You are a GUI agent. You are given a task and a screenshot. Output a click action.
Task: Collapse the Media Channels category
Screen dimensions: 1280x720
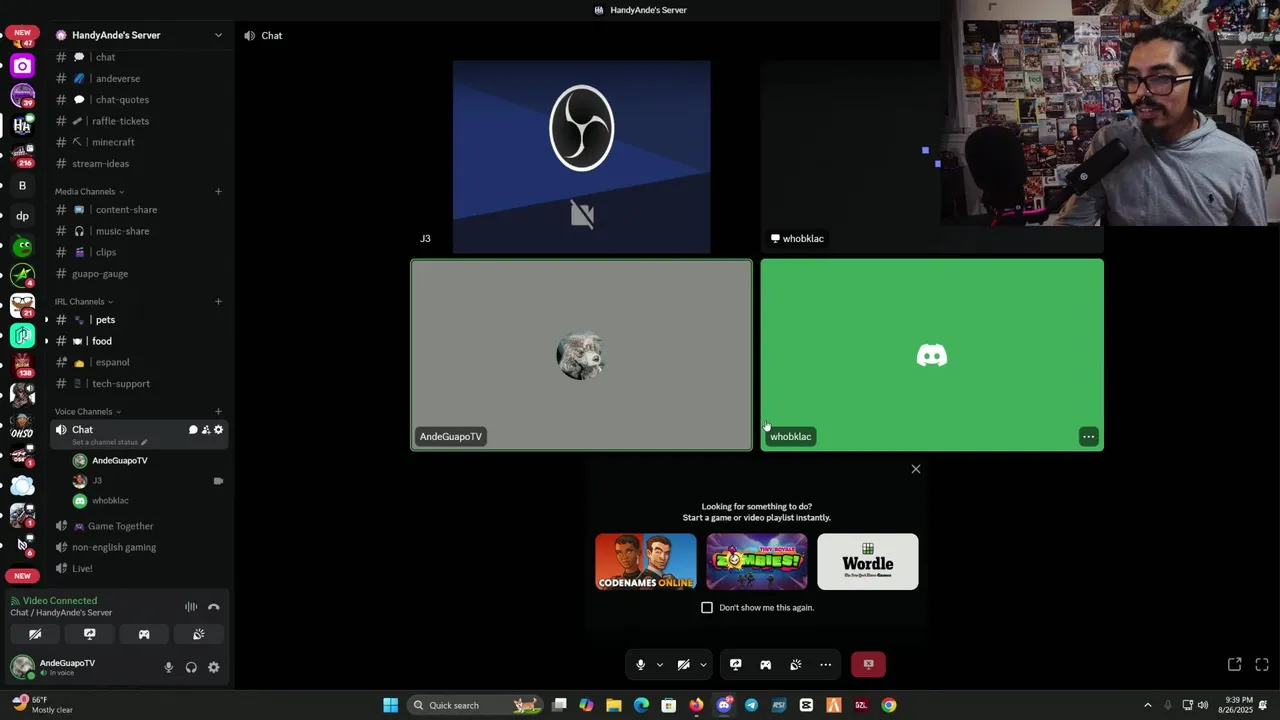click(89, 192)
